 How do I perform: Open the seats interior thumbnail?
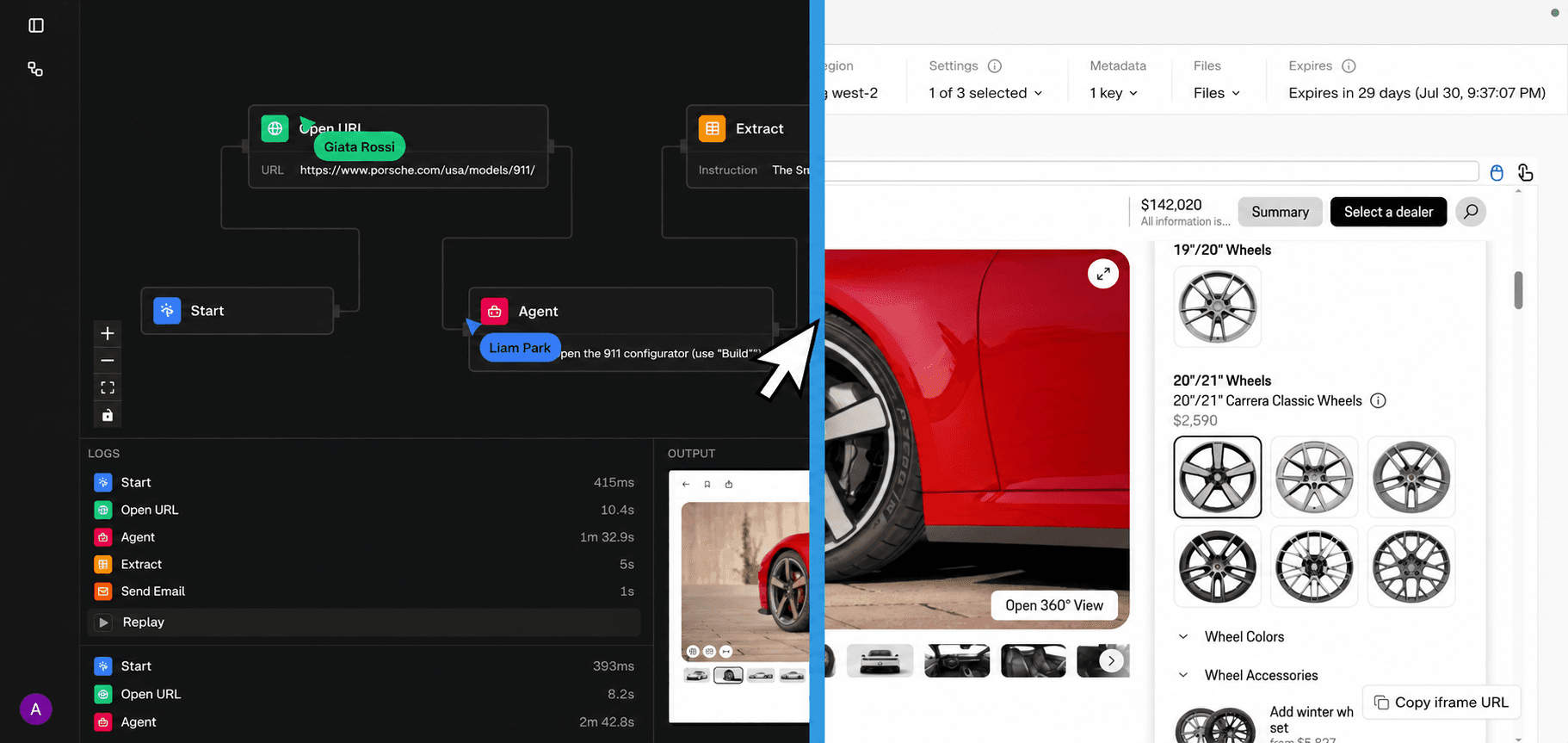pyautogui.click(x=1034, y=660)
